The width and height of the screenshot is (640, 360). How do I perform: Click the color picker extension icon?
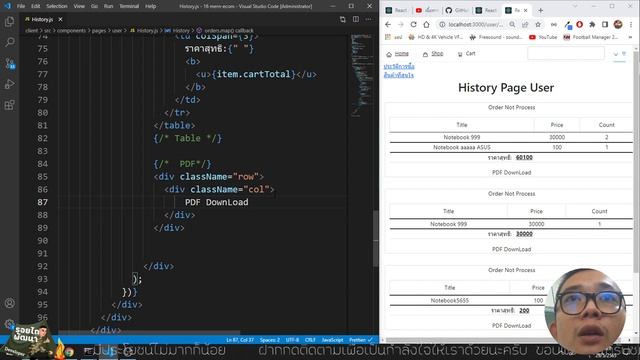[568, 24]
